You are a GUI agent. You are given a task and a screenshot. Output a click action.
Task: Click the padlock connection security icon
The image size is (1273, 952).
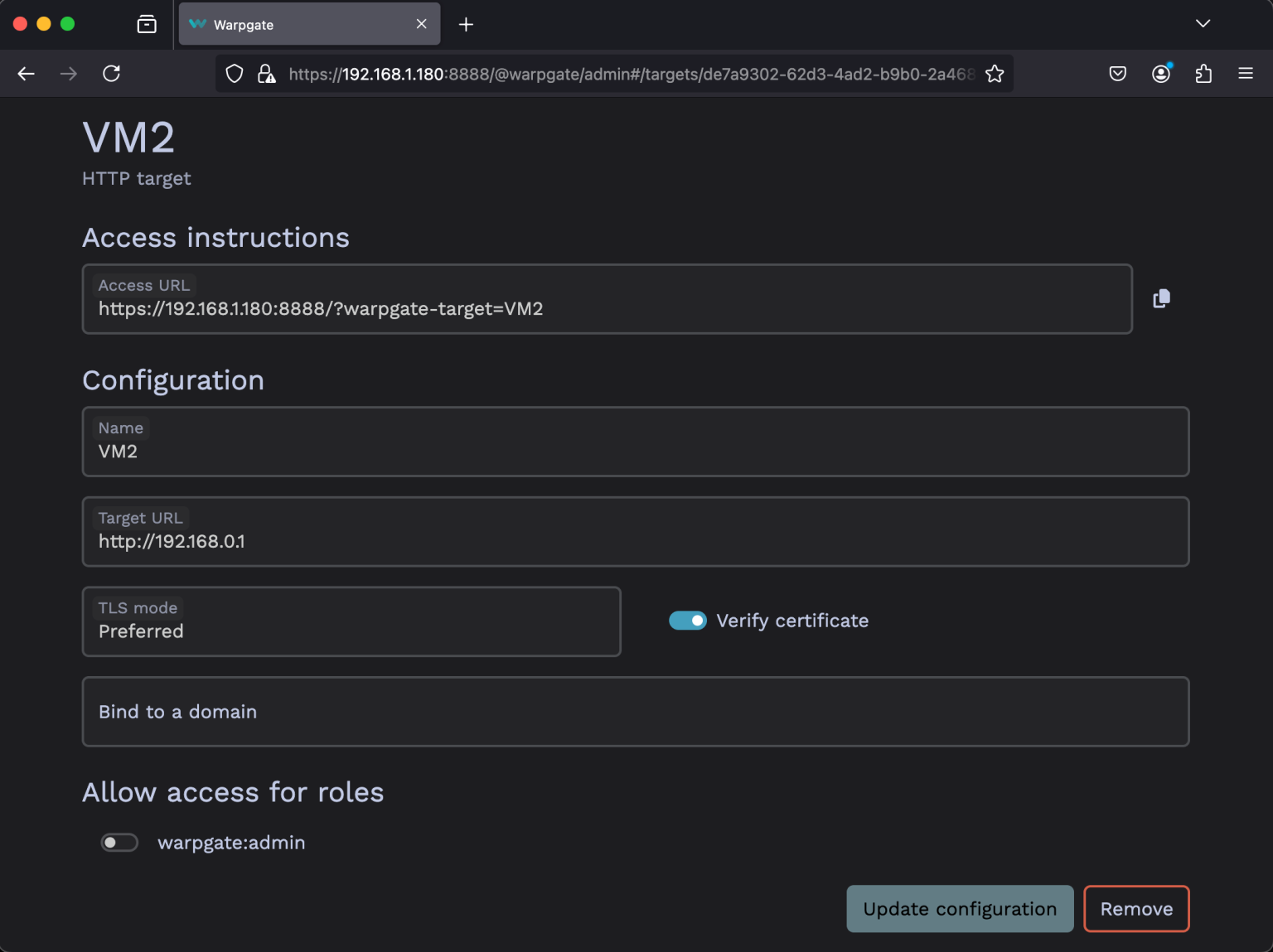[265, 73]
